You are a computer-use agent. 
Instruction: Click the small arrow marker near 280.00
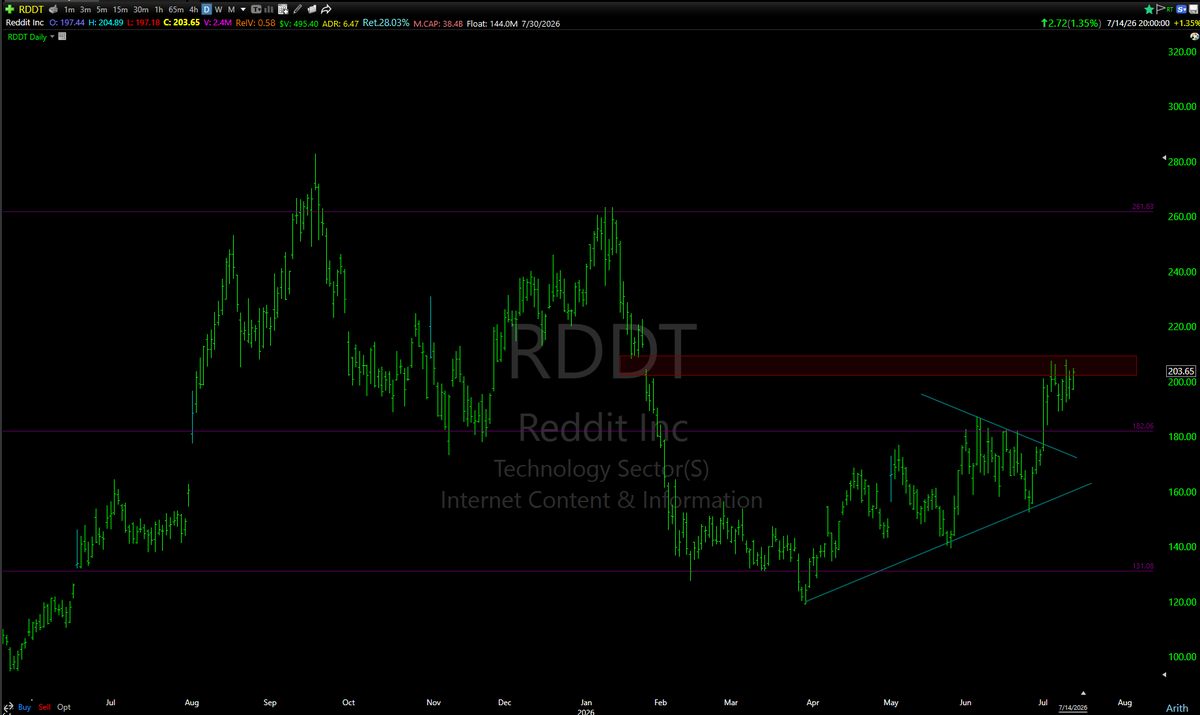[1163, 158]
